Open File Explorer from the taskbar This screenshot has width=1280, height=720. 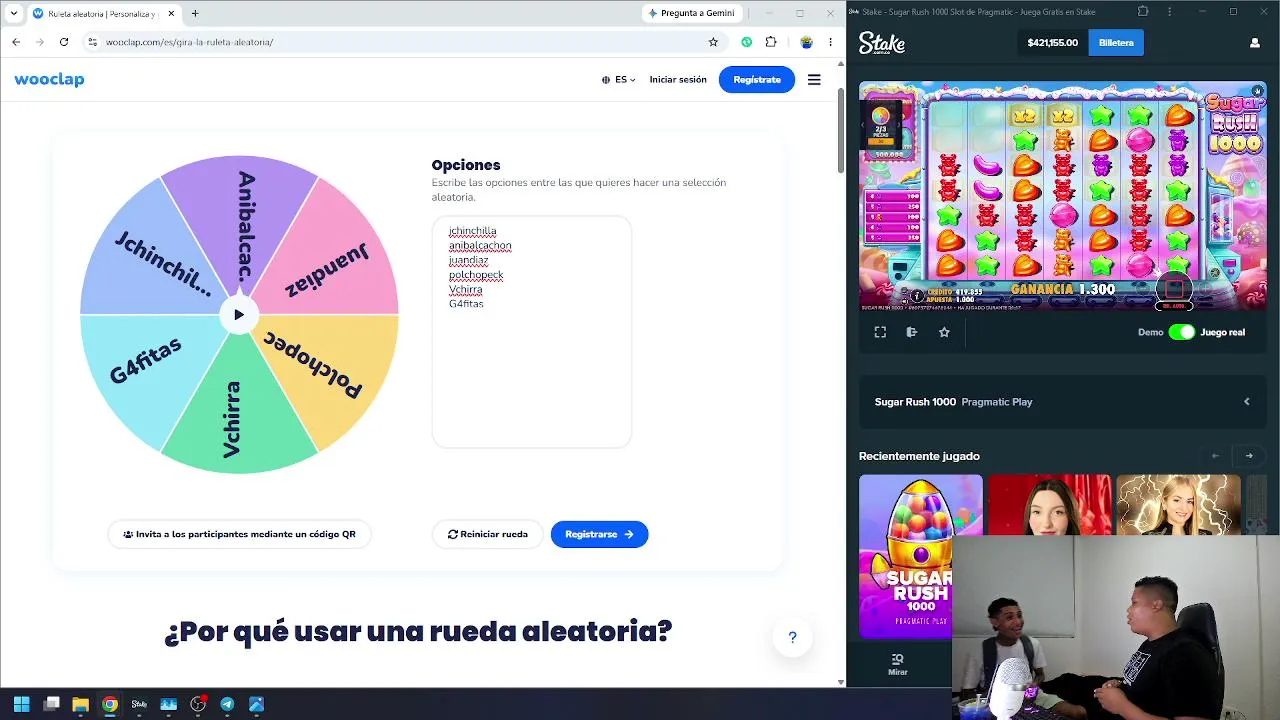tap(80, 704)
